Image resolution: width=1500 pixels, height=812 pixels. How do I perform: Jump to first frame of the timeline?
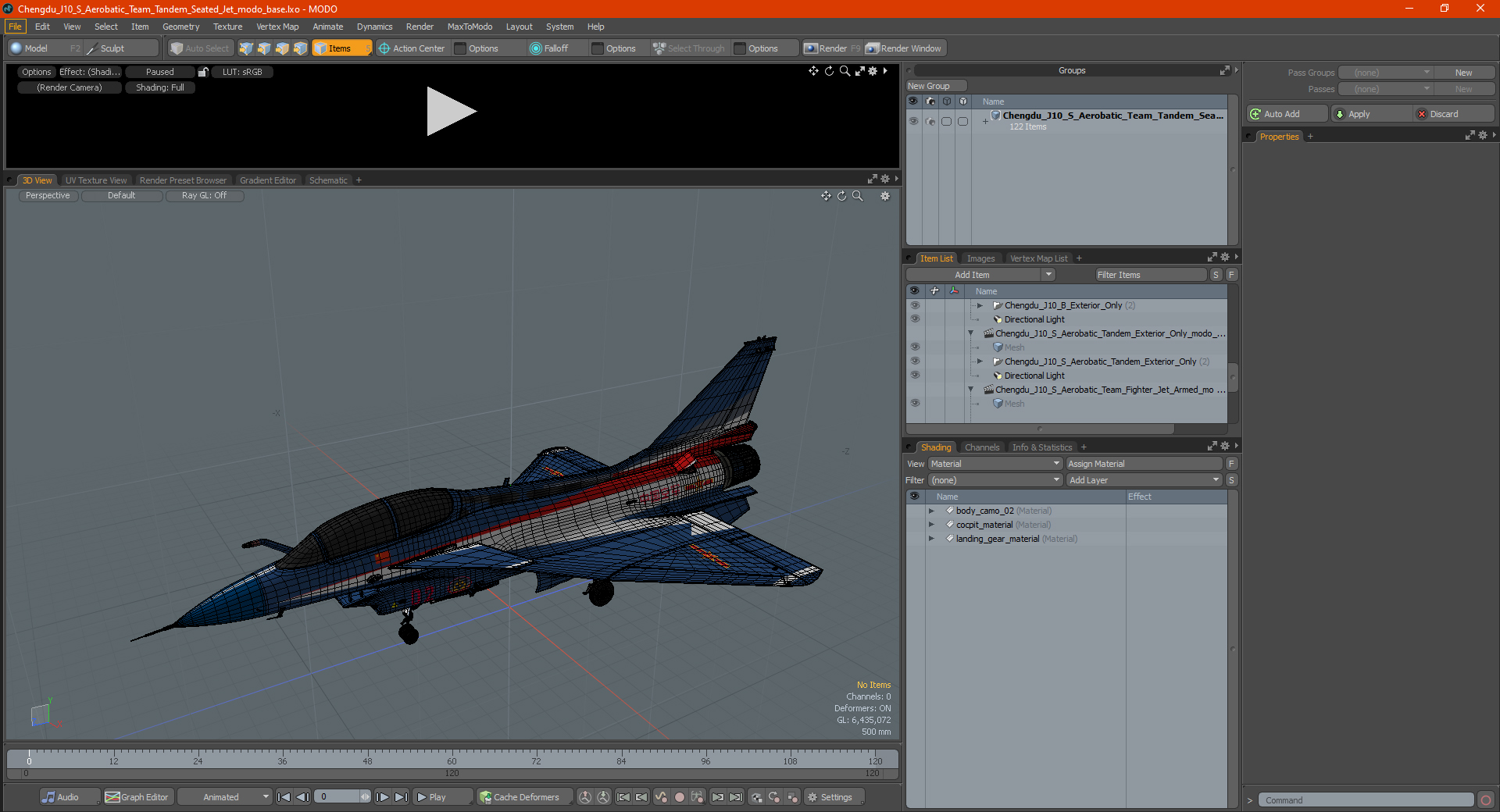[x=284, y=797]
